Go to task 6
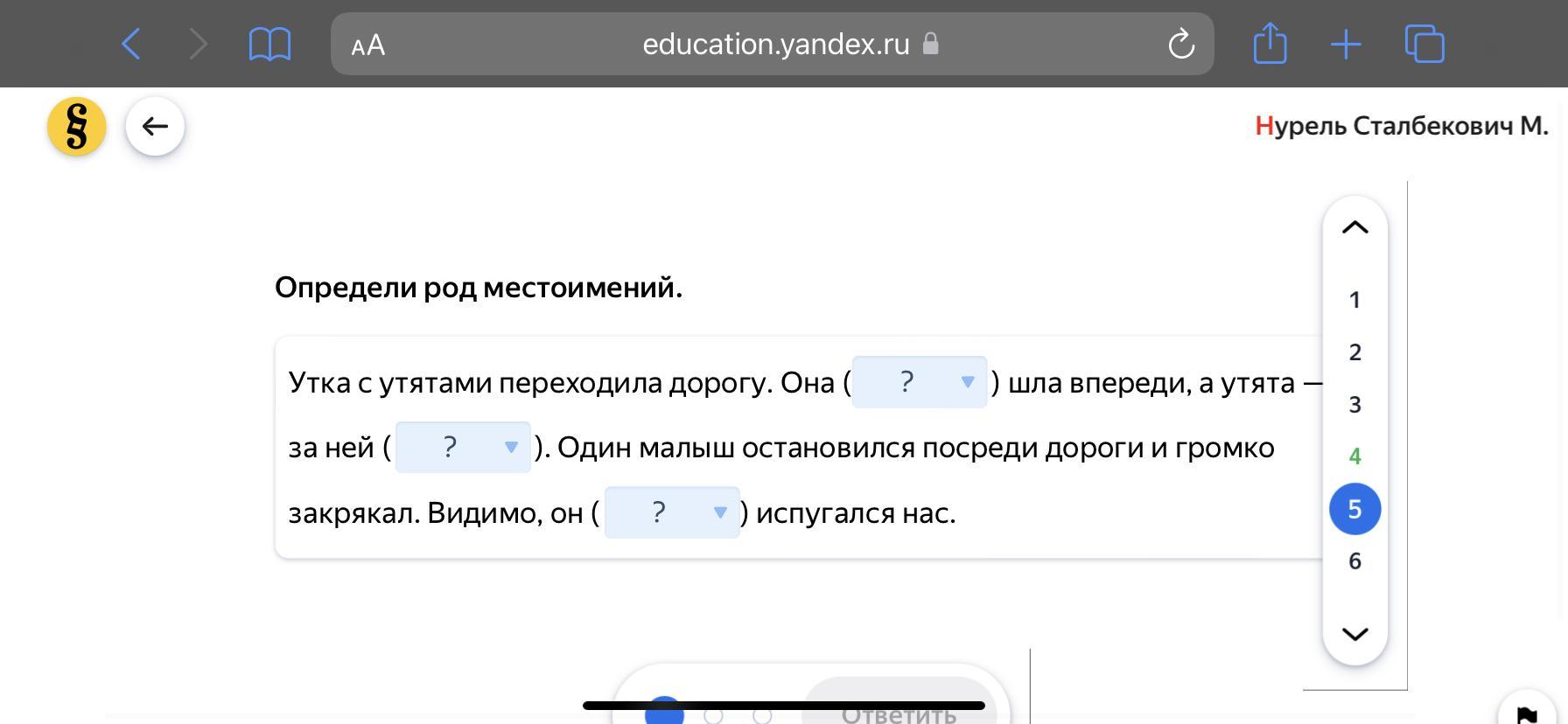 tap(1354, 561)
